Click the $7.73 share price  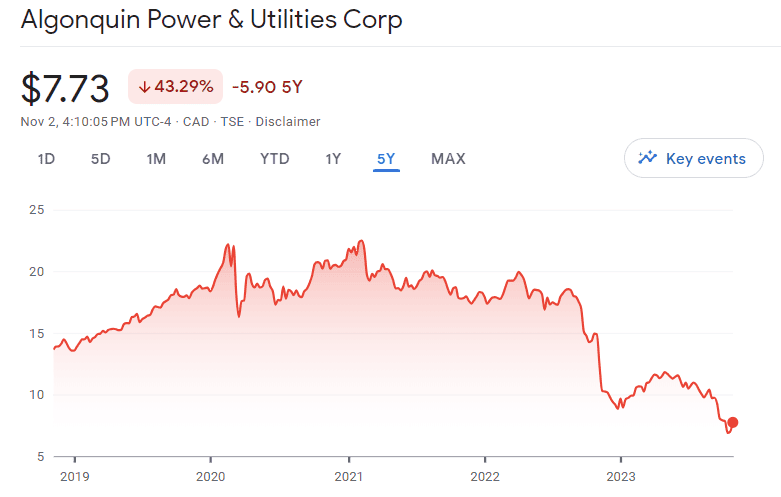(x=65, y=88)
